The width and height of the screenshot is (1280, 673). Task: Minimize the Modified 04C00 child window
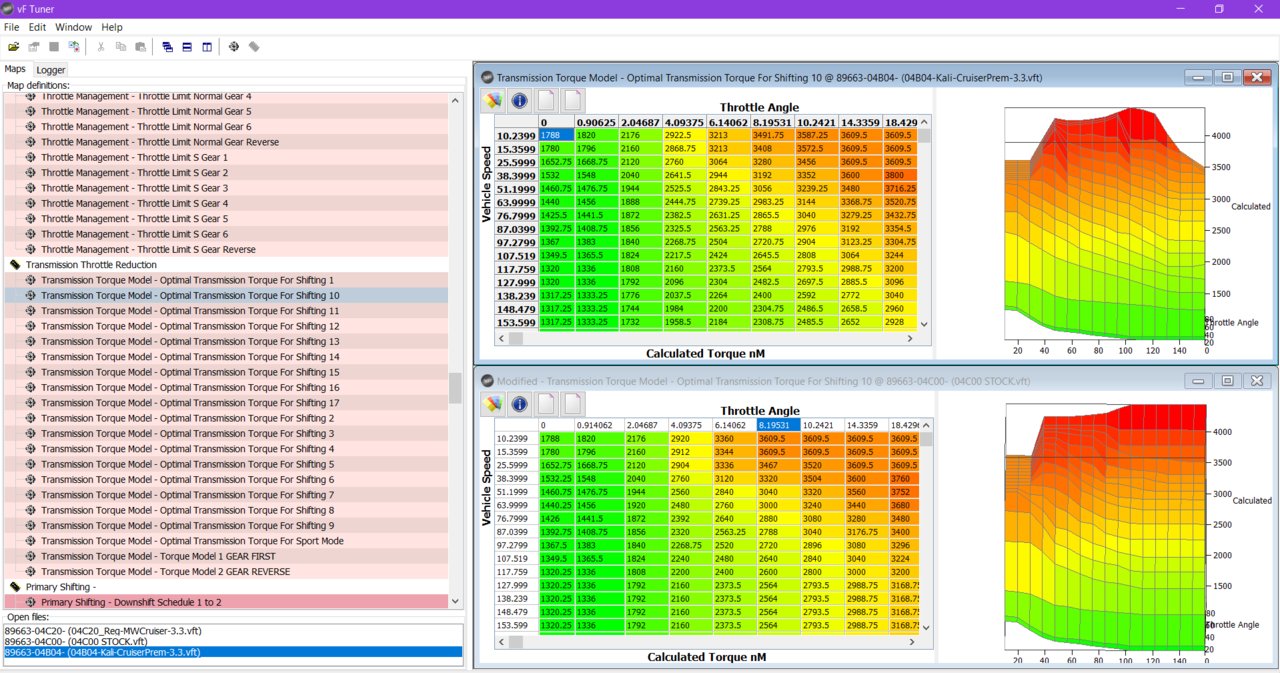1197,381
